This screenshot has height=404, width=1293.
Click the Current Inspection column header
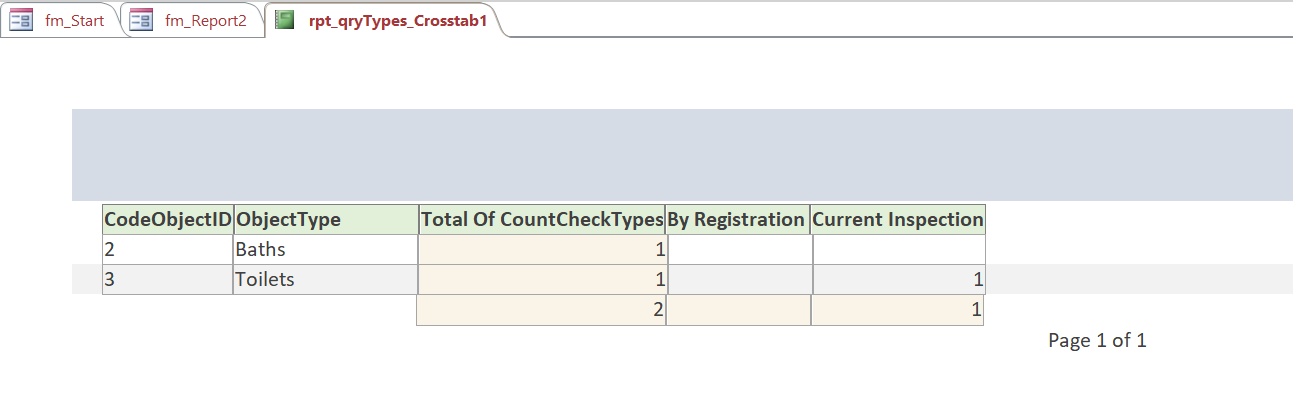pyautogui.click(x=897, y=219)
